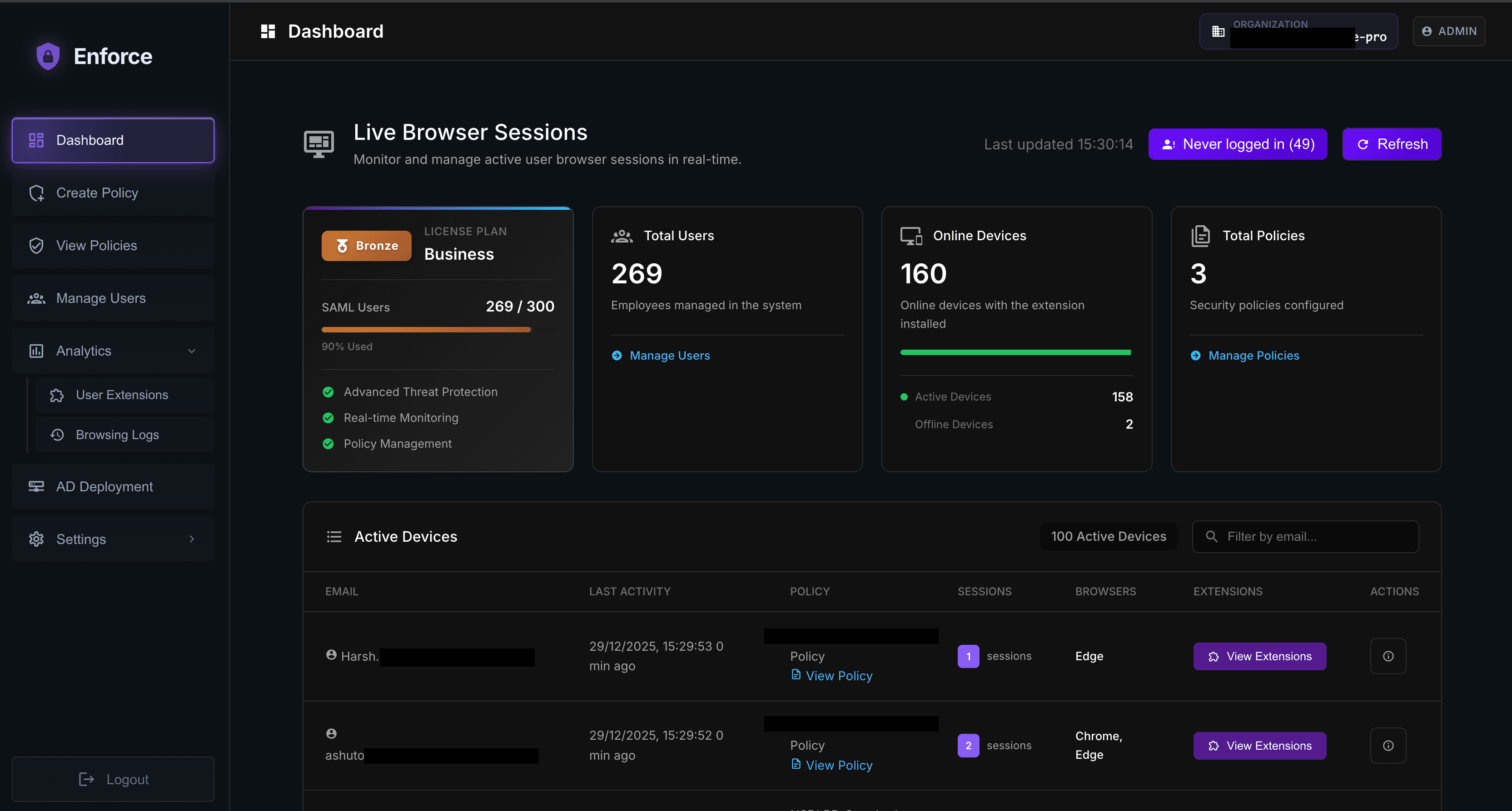This screenshot has width=1512, height=811.
Task: Click the 100 Active Devices badge
Action: [x=1108, y=536]
